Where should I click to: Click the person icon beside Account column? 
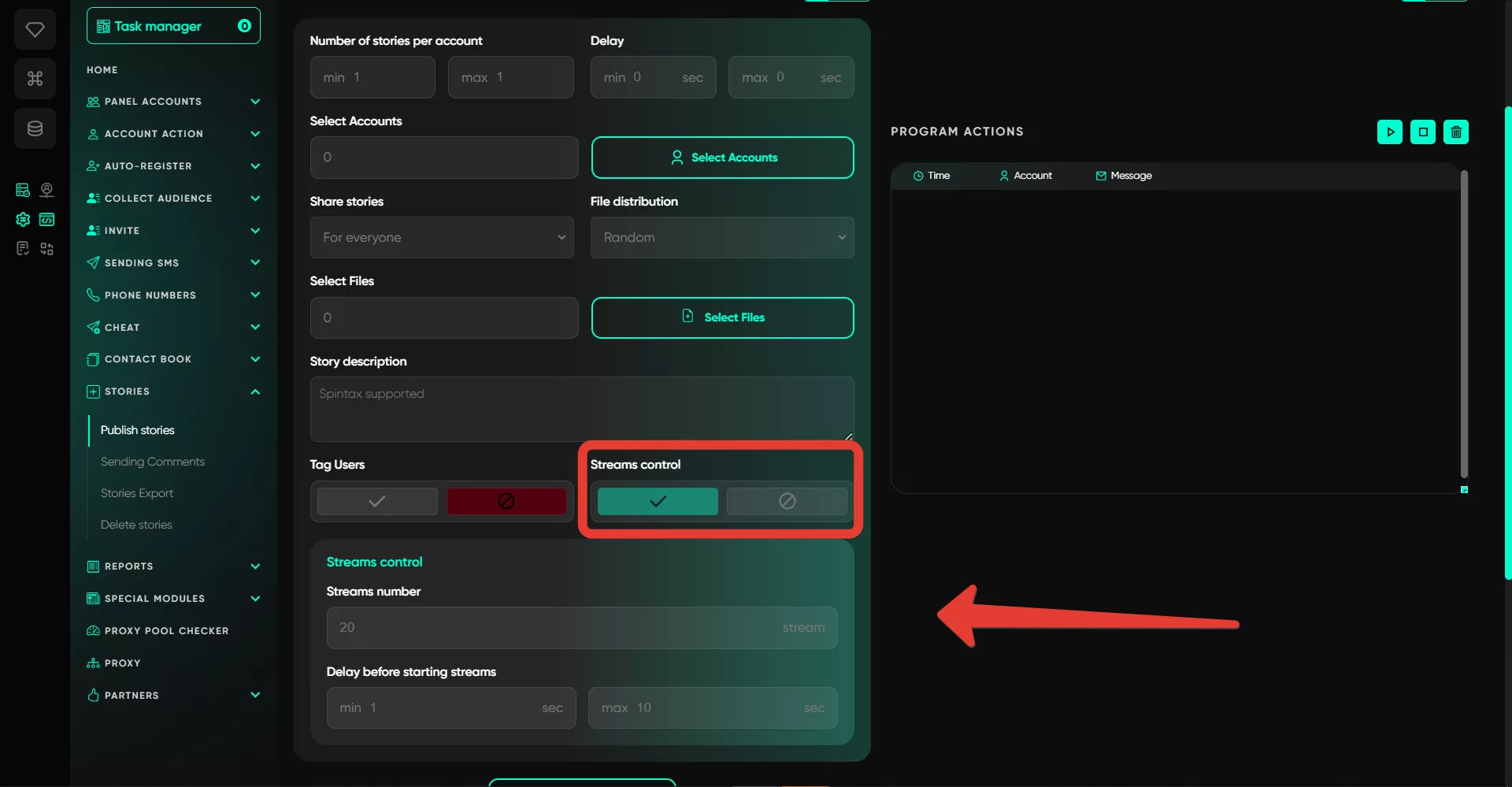pyautogui.click(x=1004, y=176)
